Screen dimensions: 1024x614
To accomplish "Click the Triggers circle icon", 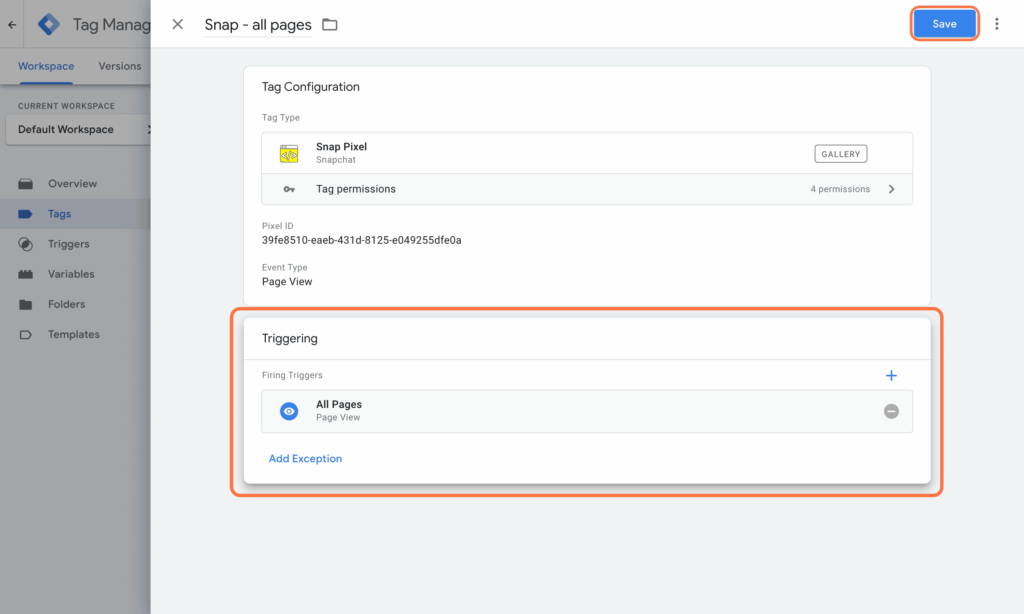I will click(25, 244).
